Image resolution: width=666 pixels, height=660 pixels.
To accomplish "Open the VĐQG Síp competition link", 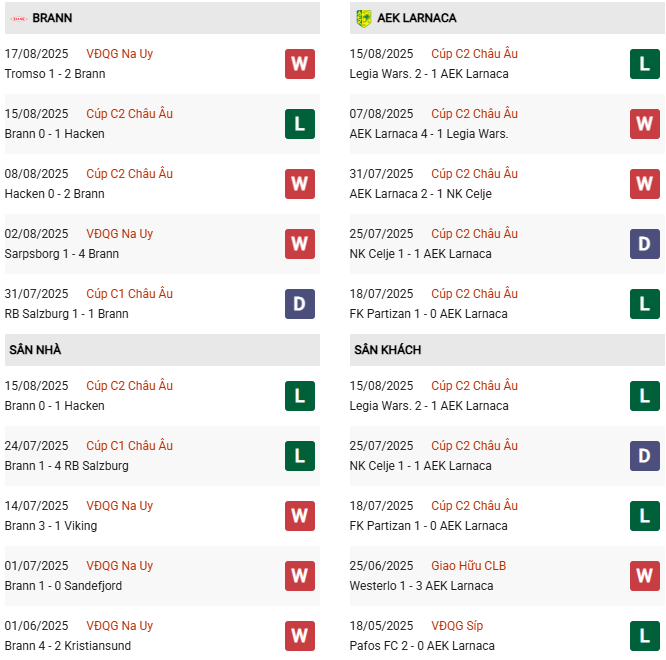I will (x=457, y=626).
